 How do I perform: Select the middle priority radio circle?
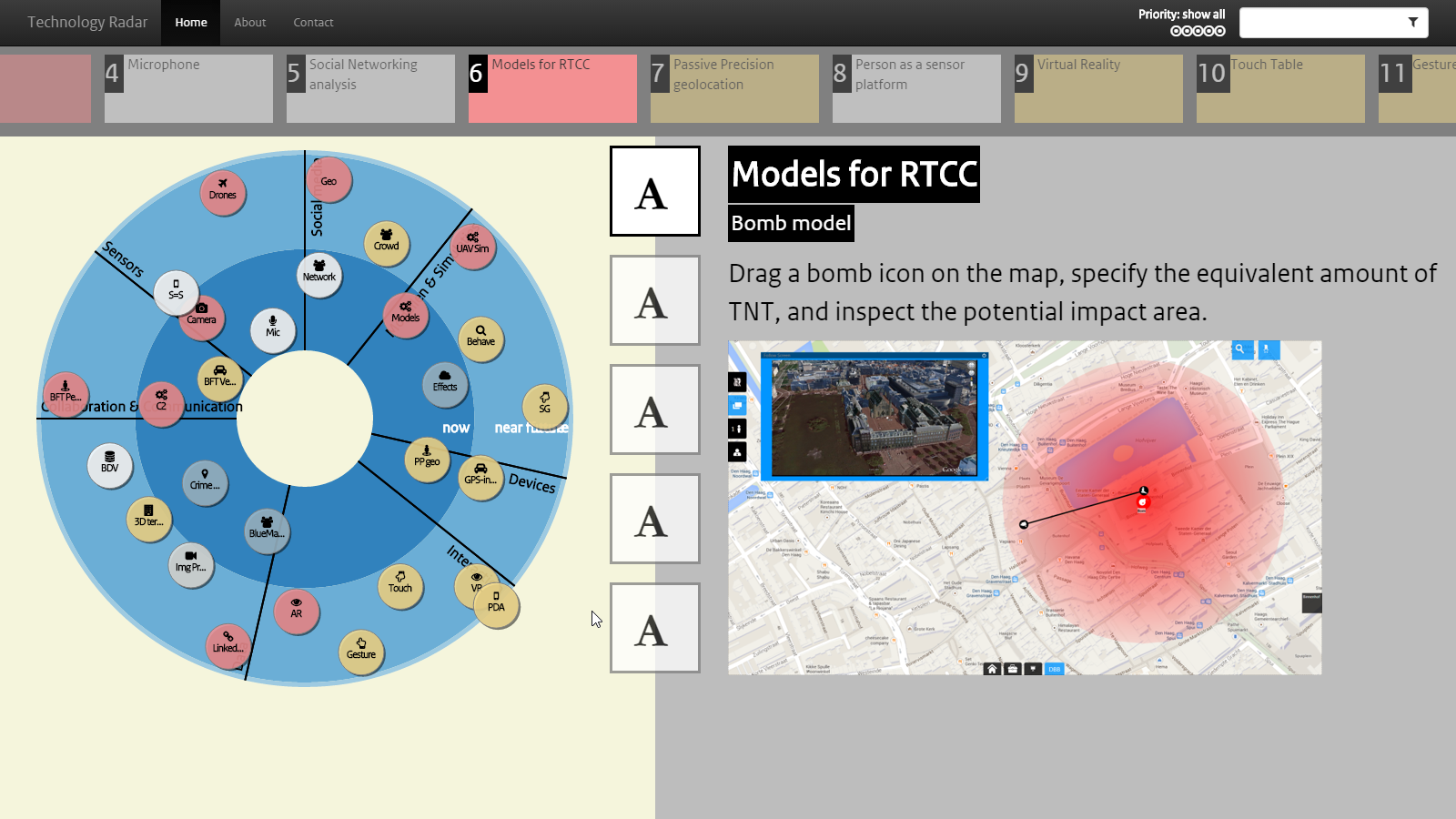pyautogui.click(x=1198, y=31)
